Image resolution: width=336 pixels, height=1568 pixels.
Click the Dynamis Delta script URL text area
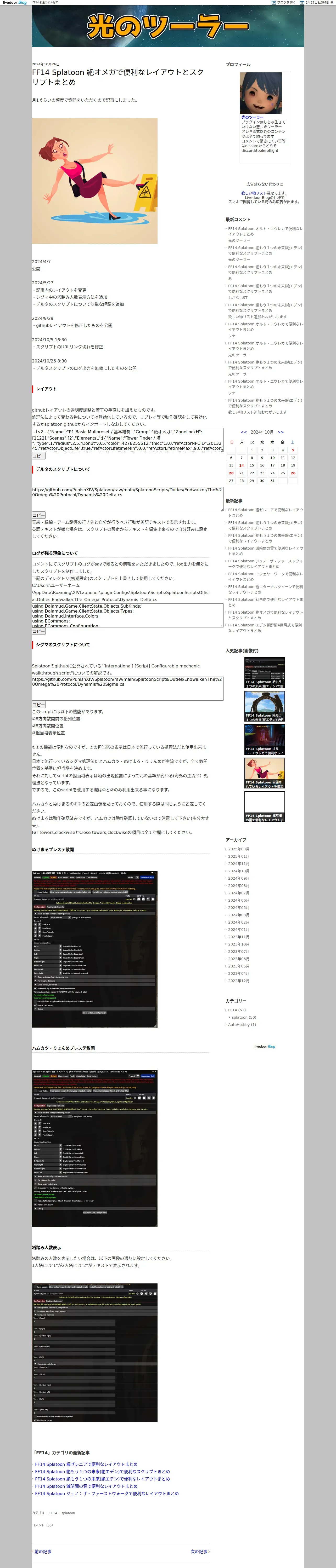[127, 499]
